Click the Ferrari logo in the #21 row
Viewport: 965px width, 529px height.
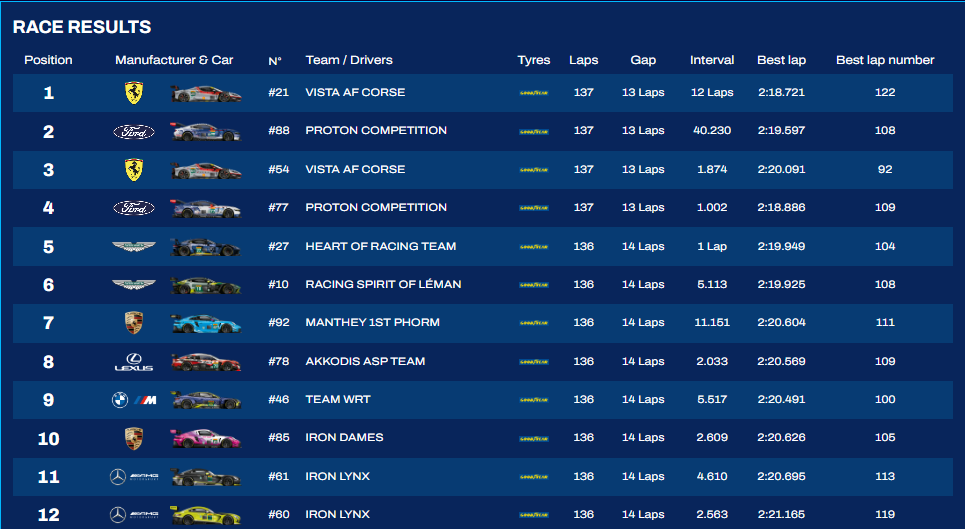pos(134,93)
